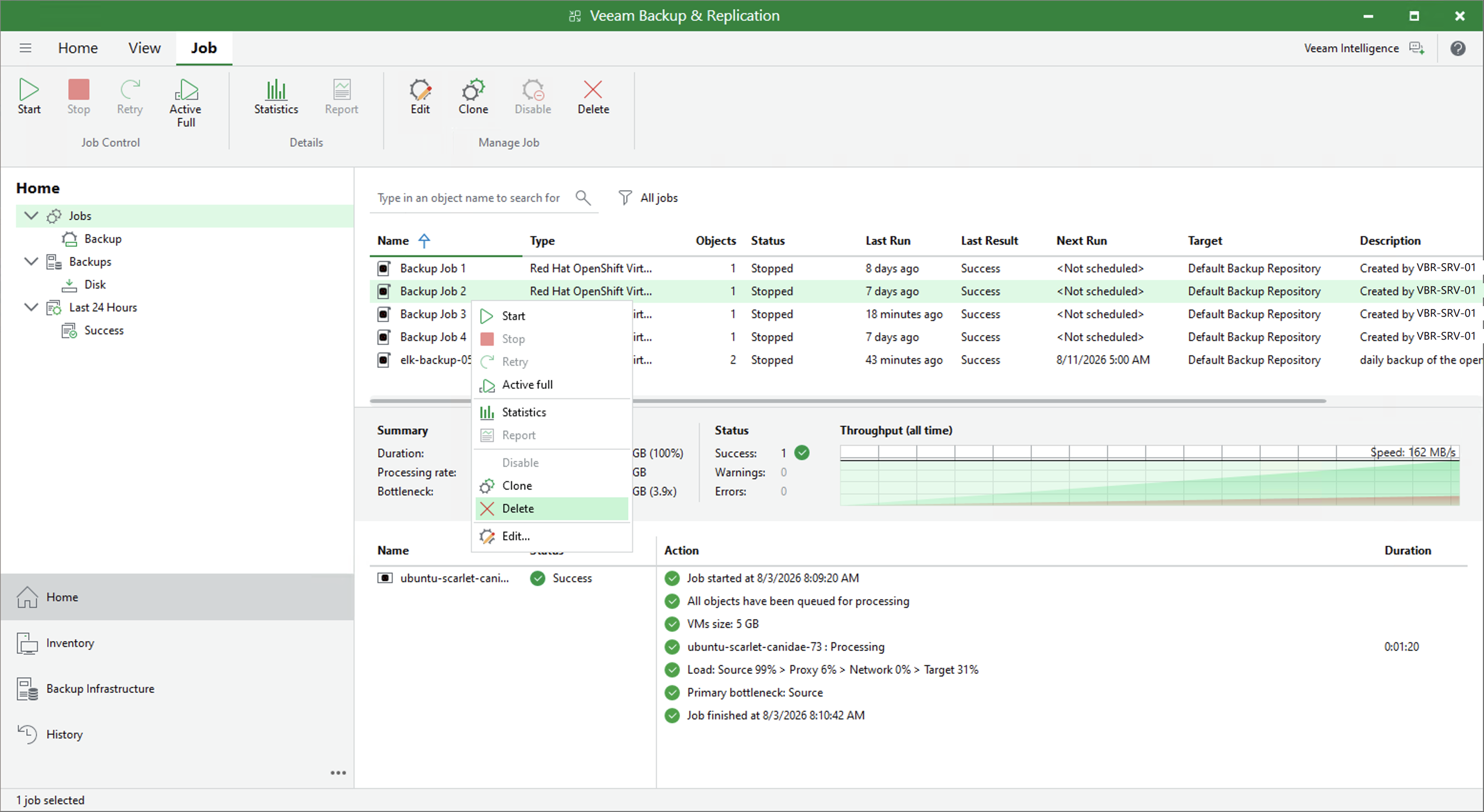Click the Stop icon in Job Control
Screen dimensions: 1484x812
(78, 89)
